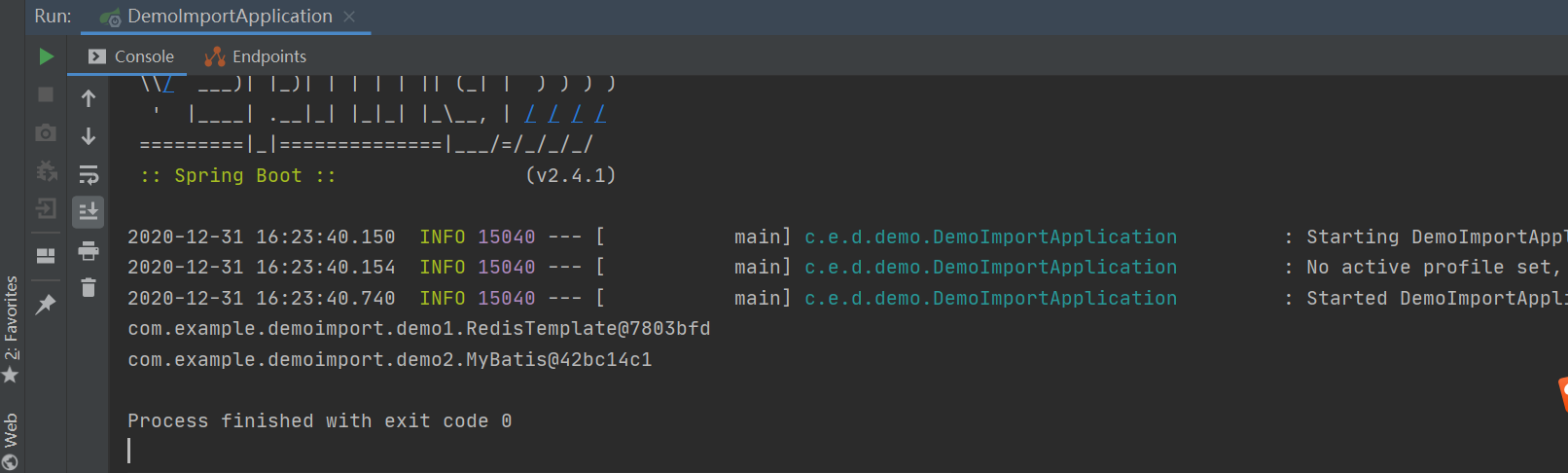This screenshot has height=473, width=1568.
Task: Jump down the stack trace with down arrow
Action: point(89,136)
